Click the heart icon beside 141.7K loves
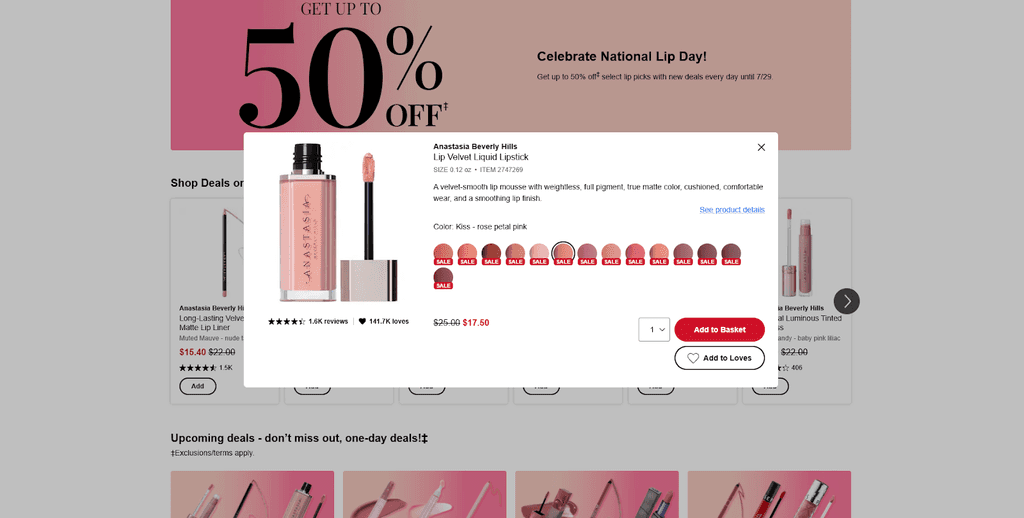 362,321
